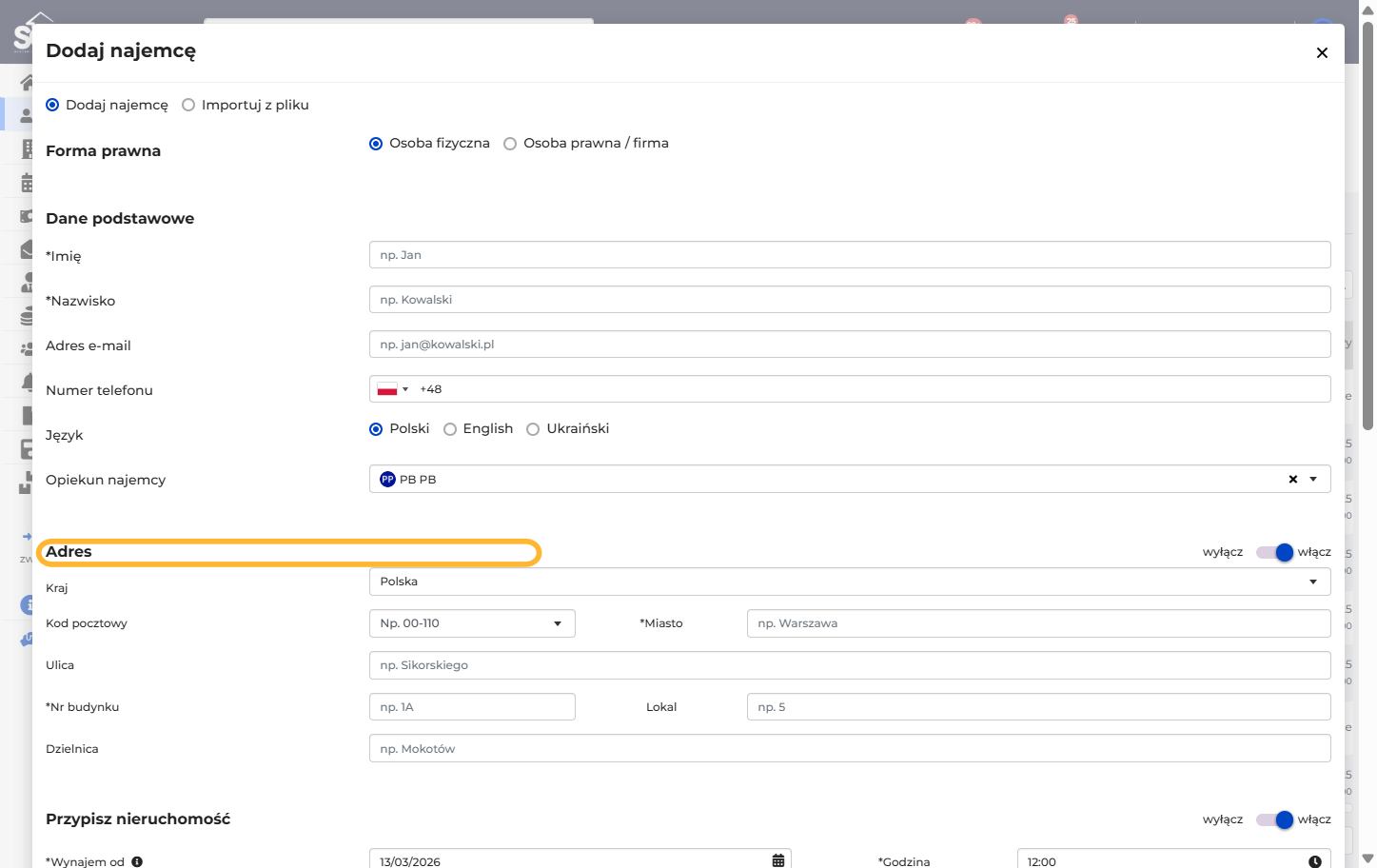The image size is (1377, 868).
Task: Set language to Polski
Action: [x=376, y=429]
